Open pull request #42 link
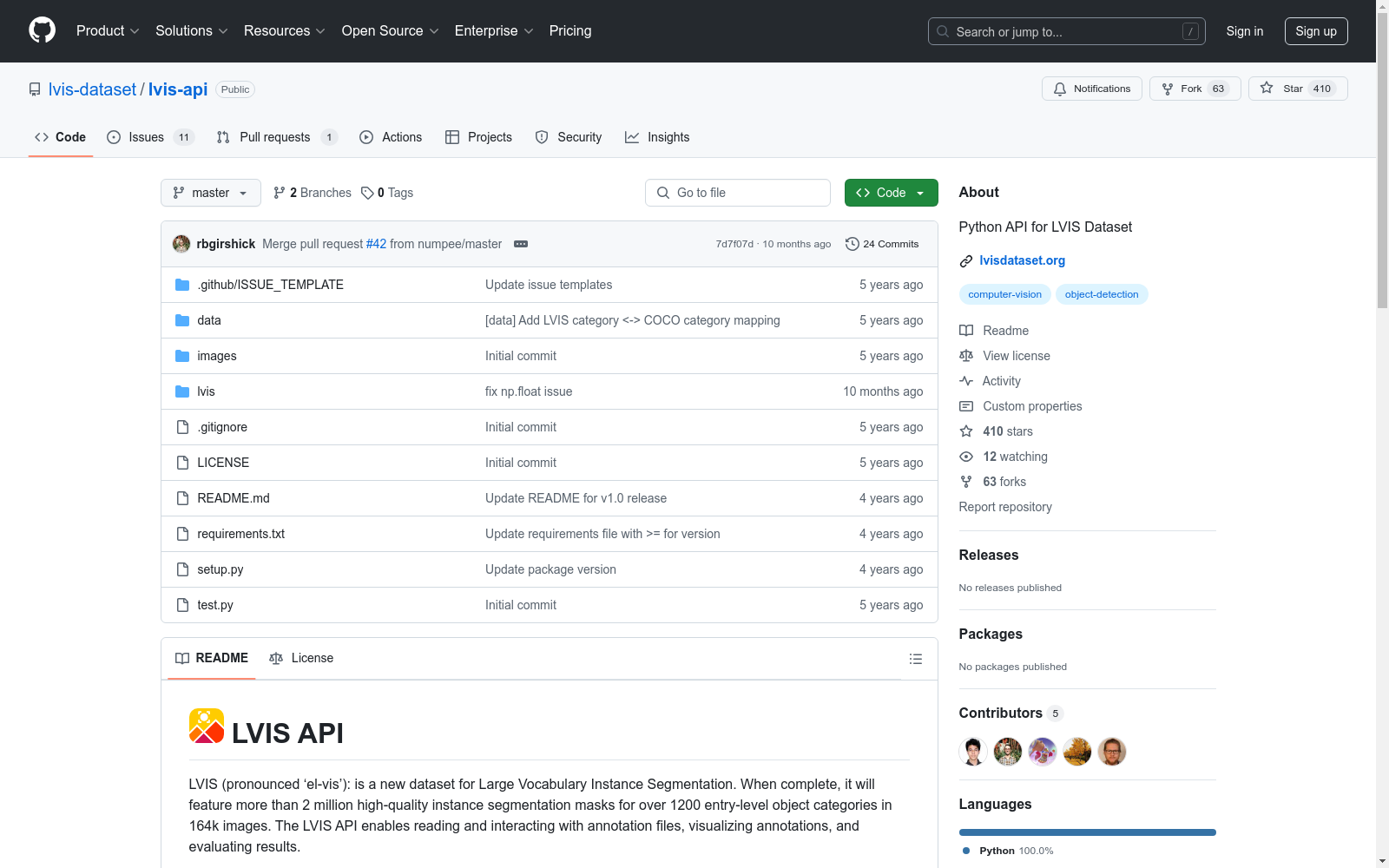This screenshot has height=868, width=1389. [x=376, y=244]
